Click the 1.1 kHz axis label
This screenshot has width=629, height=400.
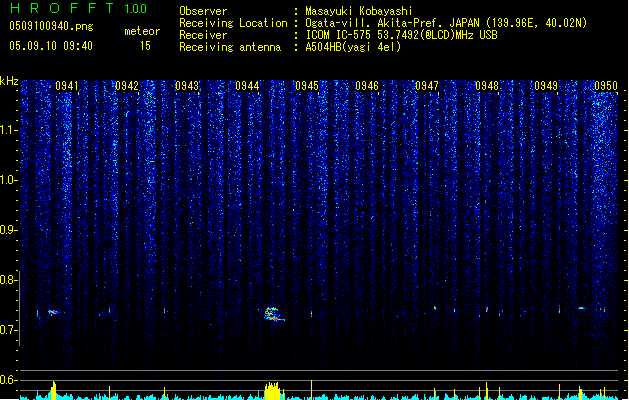click(9, 130)
